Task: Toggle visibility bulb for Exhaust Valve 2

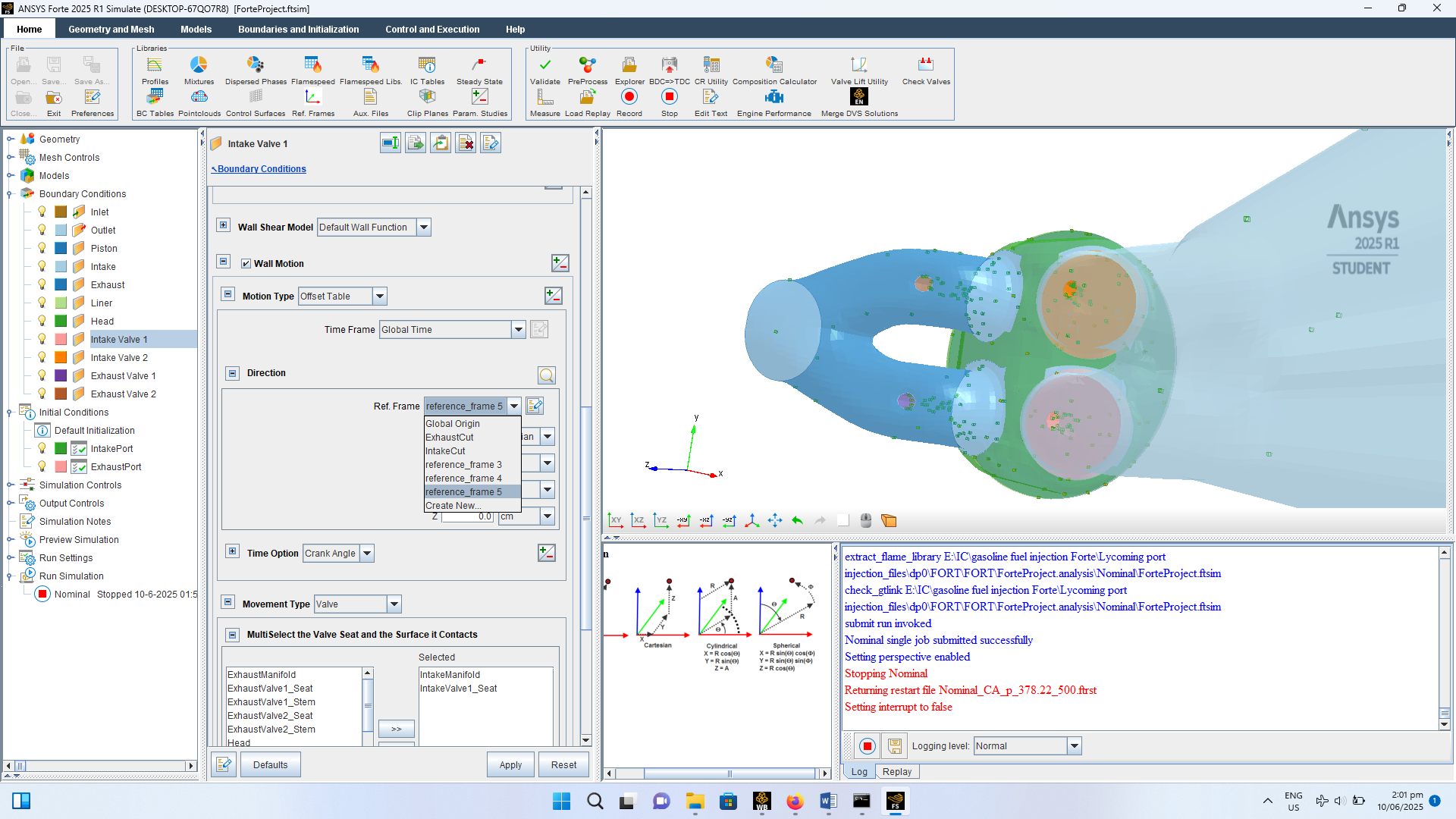Action: pyautogui.click(x=42, y=394)
